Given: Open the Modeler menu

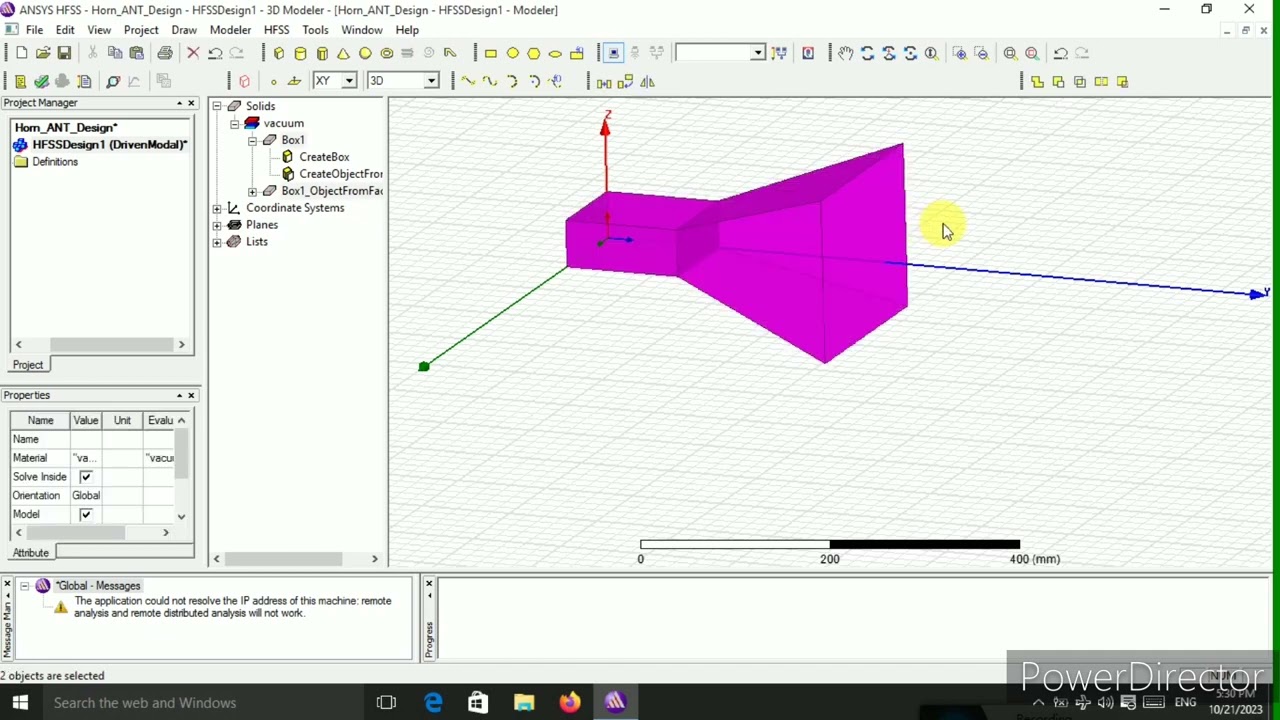Looking at the screenshot, I should (x=230, y=30).
